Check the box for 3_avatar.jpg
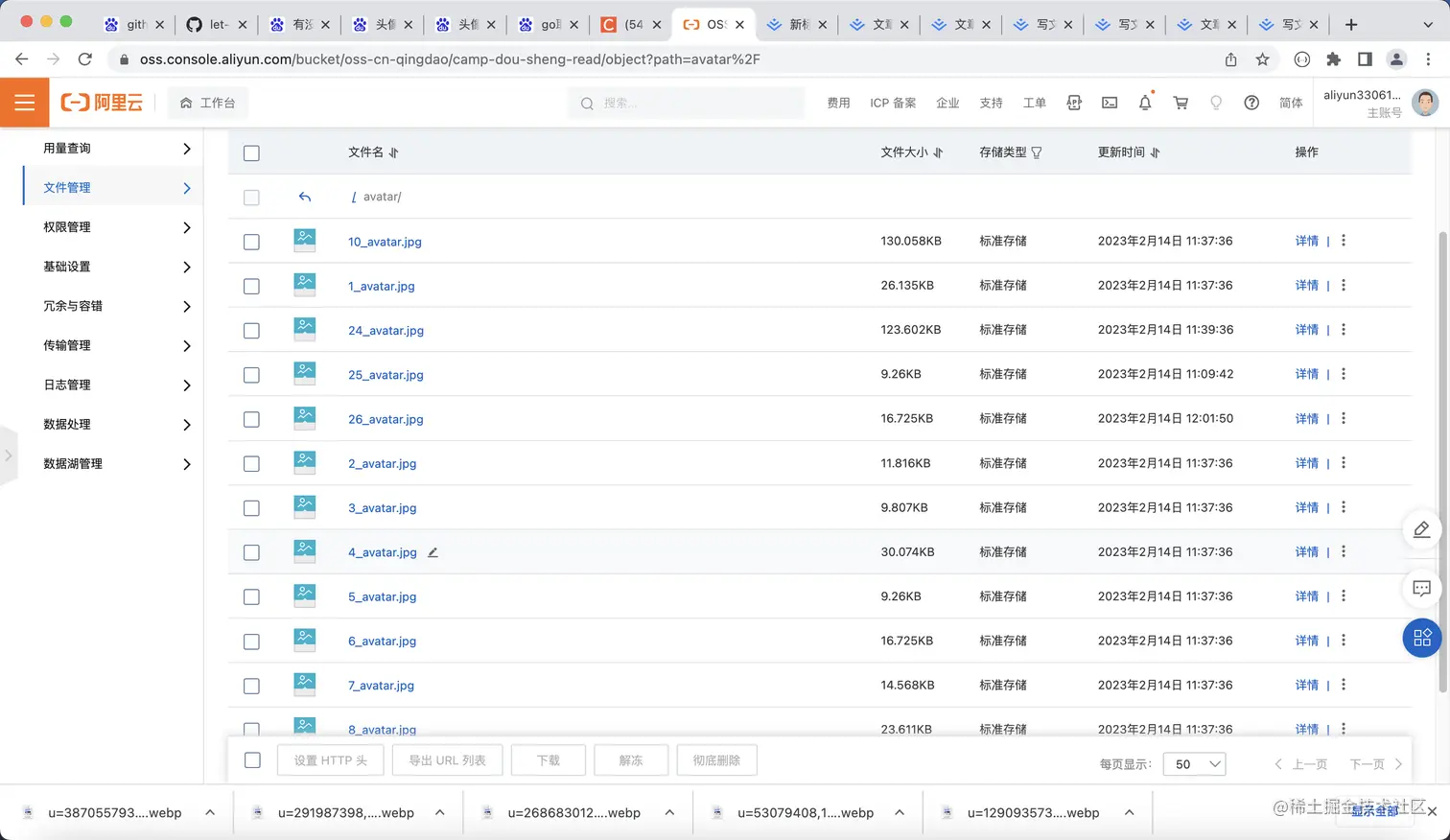 point(251,508)
